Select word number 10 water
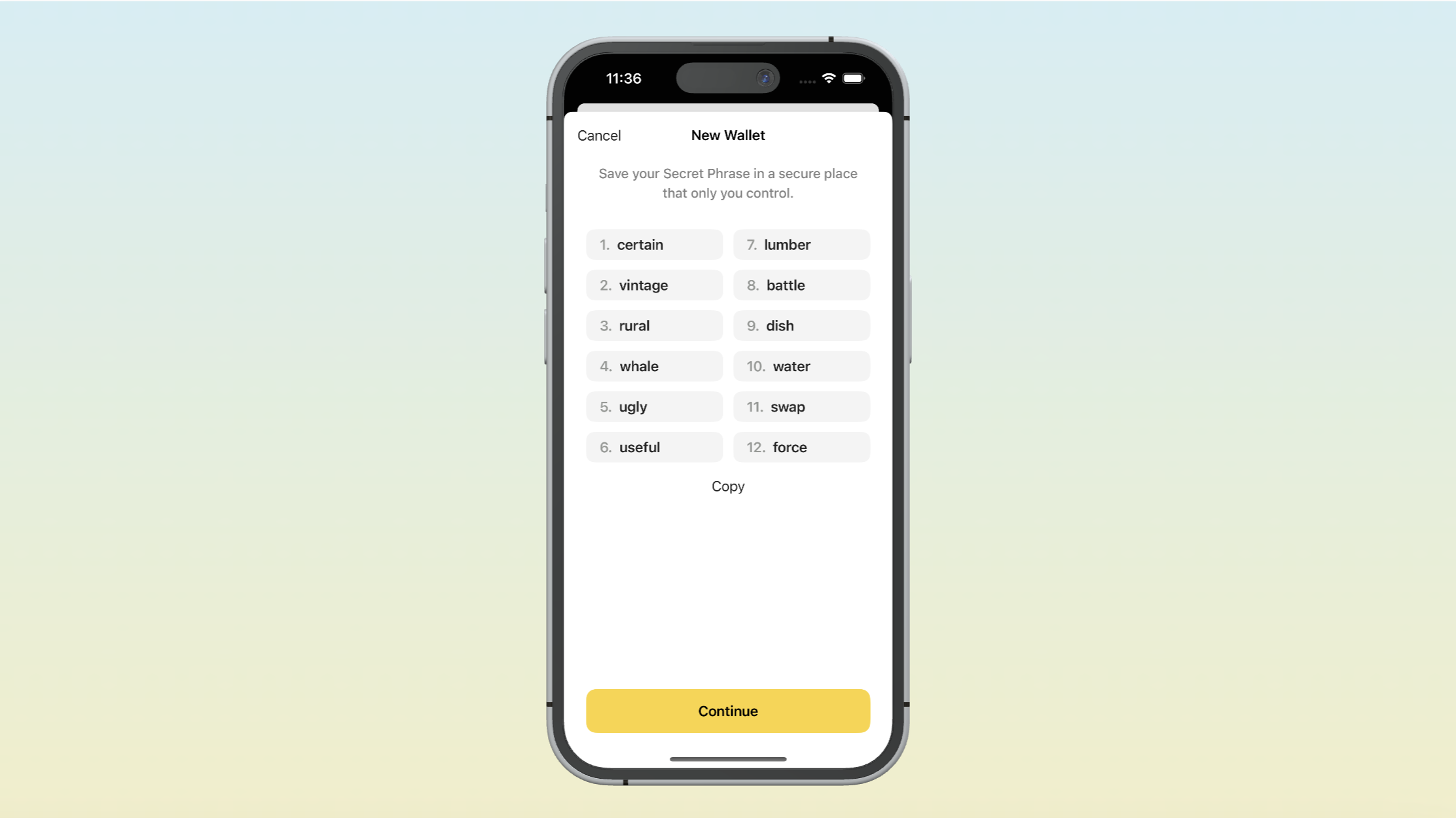The width and height of the screenshot is (1456, 818). point(800,365)
